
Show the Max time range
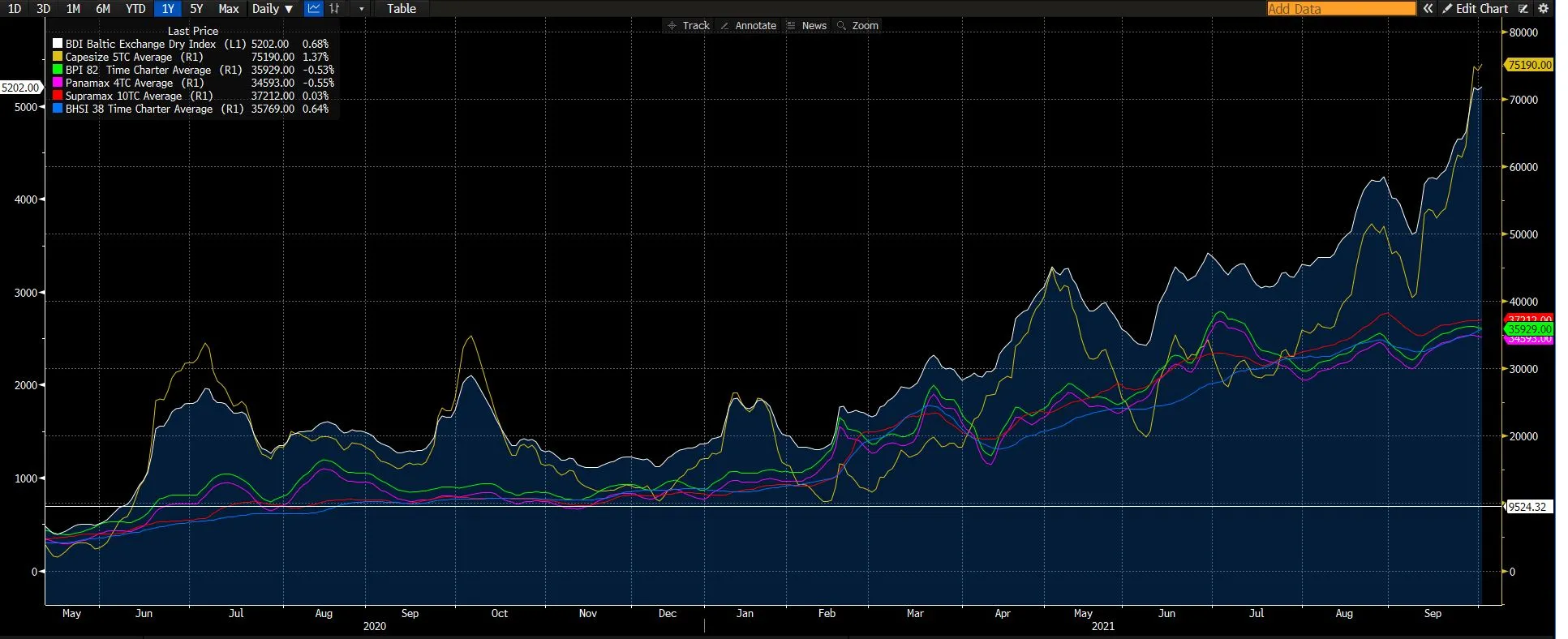click(229, 9)
